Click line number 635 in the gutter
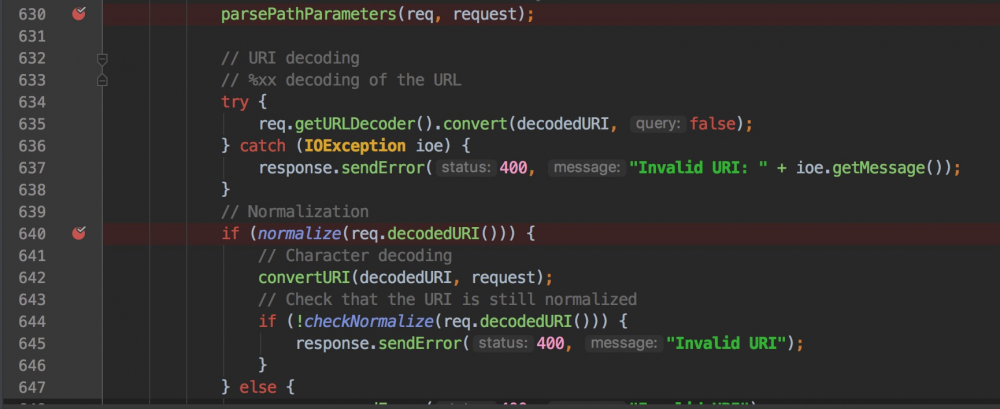Image resolution: width=1000 pixels, height=409 pixels. coord(32,124)
